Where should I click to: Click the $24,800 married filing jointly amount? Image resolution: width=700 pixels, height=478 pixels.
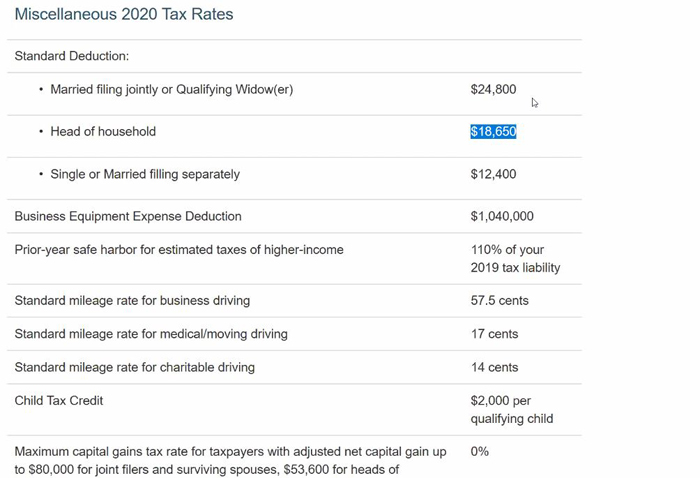pyautogui.click(x=493, y=89)
